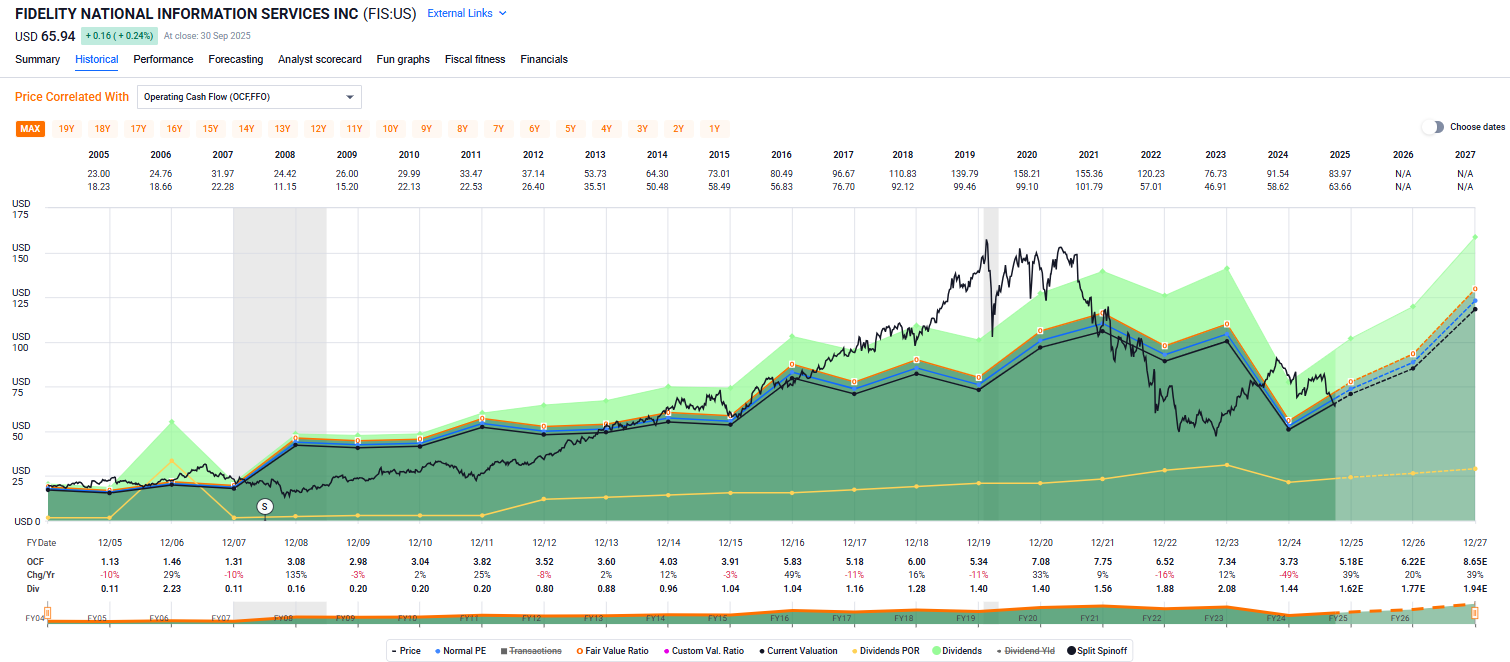Click the right handle of range navigator

[x=1475, y=613]
